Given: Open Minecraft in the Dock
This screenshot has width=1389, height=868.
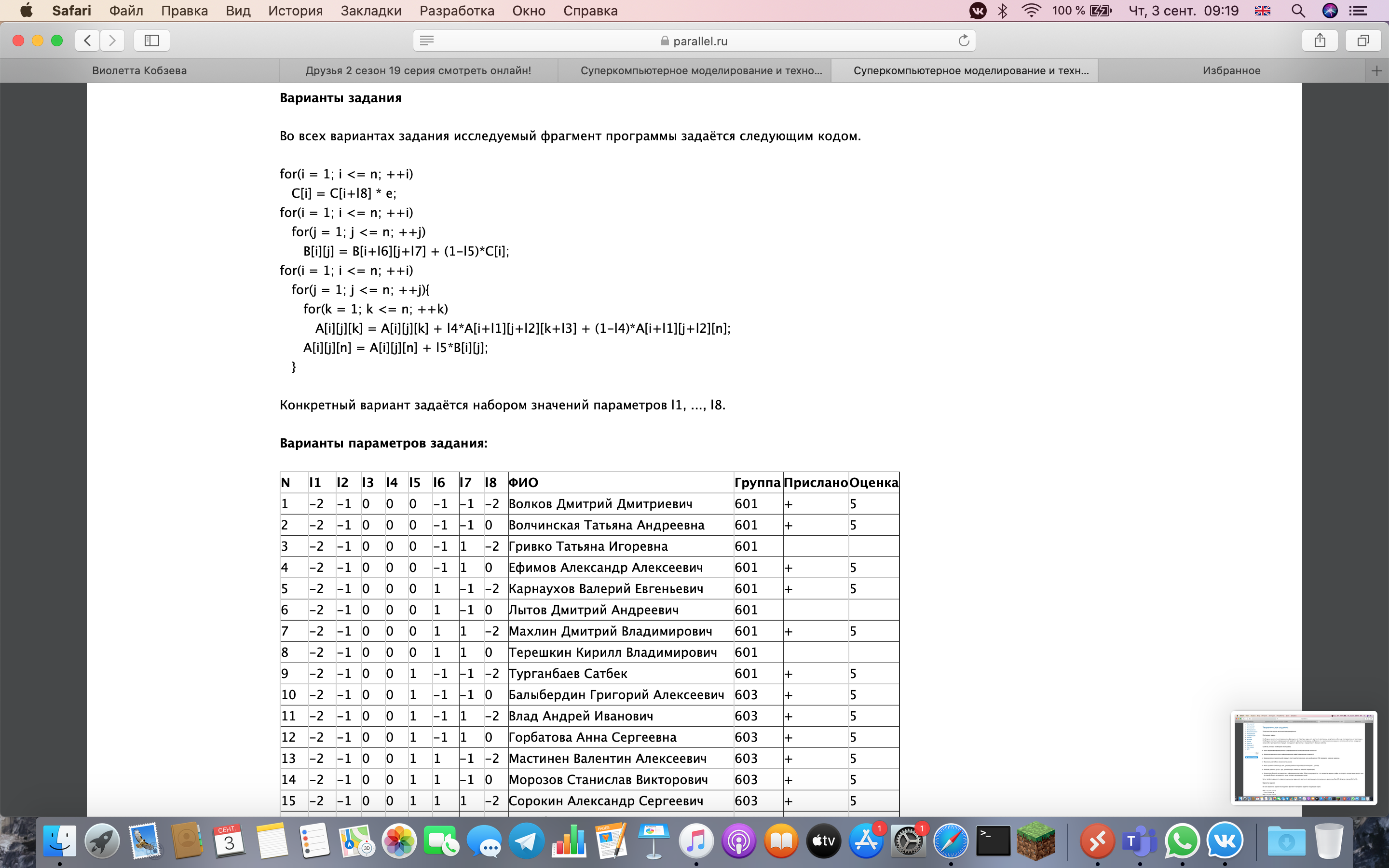Looking at the screenshot, I should (1036, 841).
